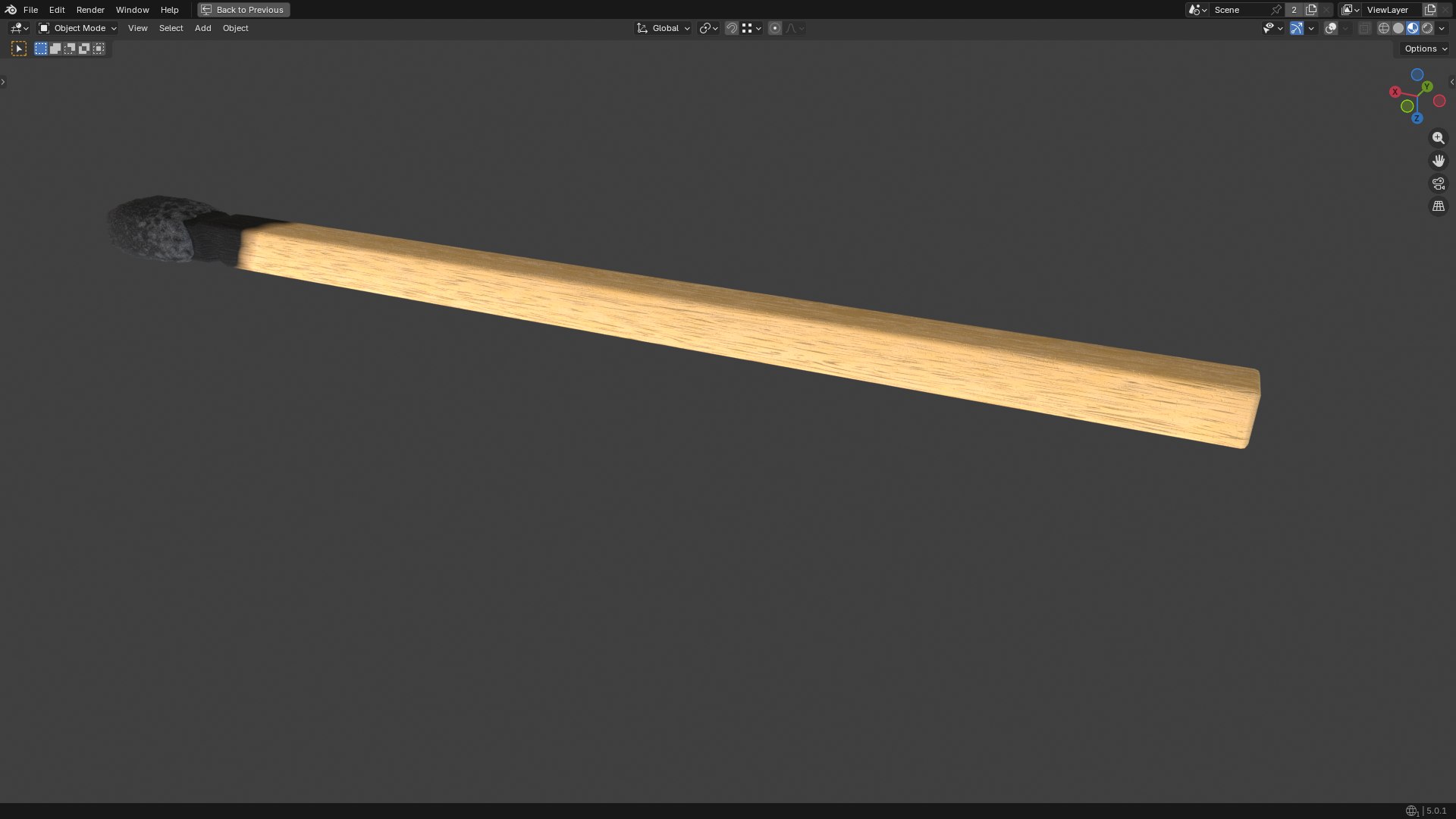Select the Select Box tool icon
The width and height of the screenshot is (1456, 819).
pos(19,49)
